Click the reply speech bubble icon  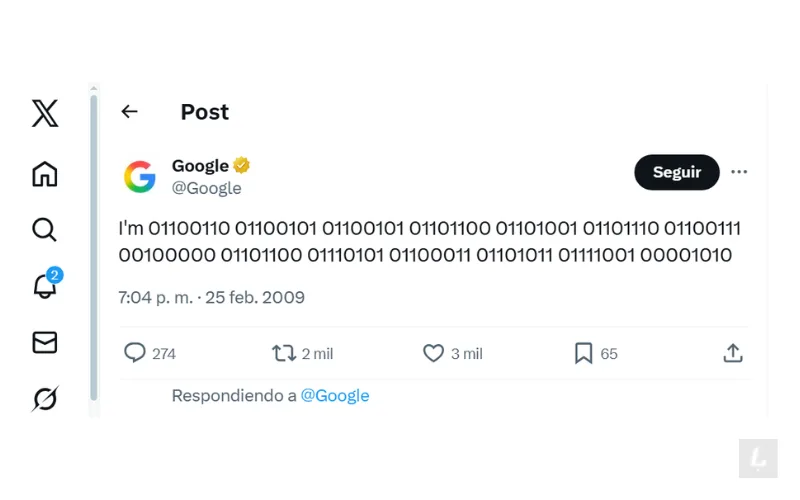pyautogui.click(x=135, y=353)
